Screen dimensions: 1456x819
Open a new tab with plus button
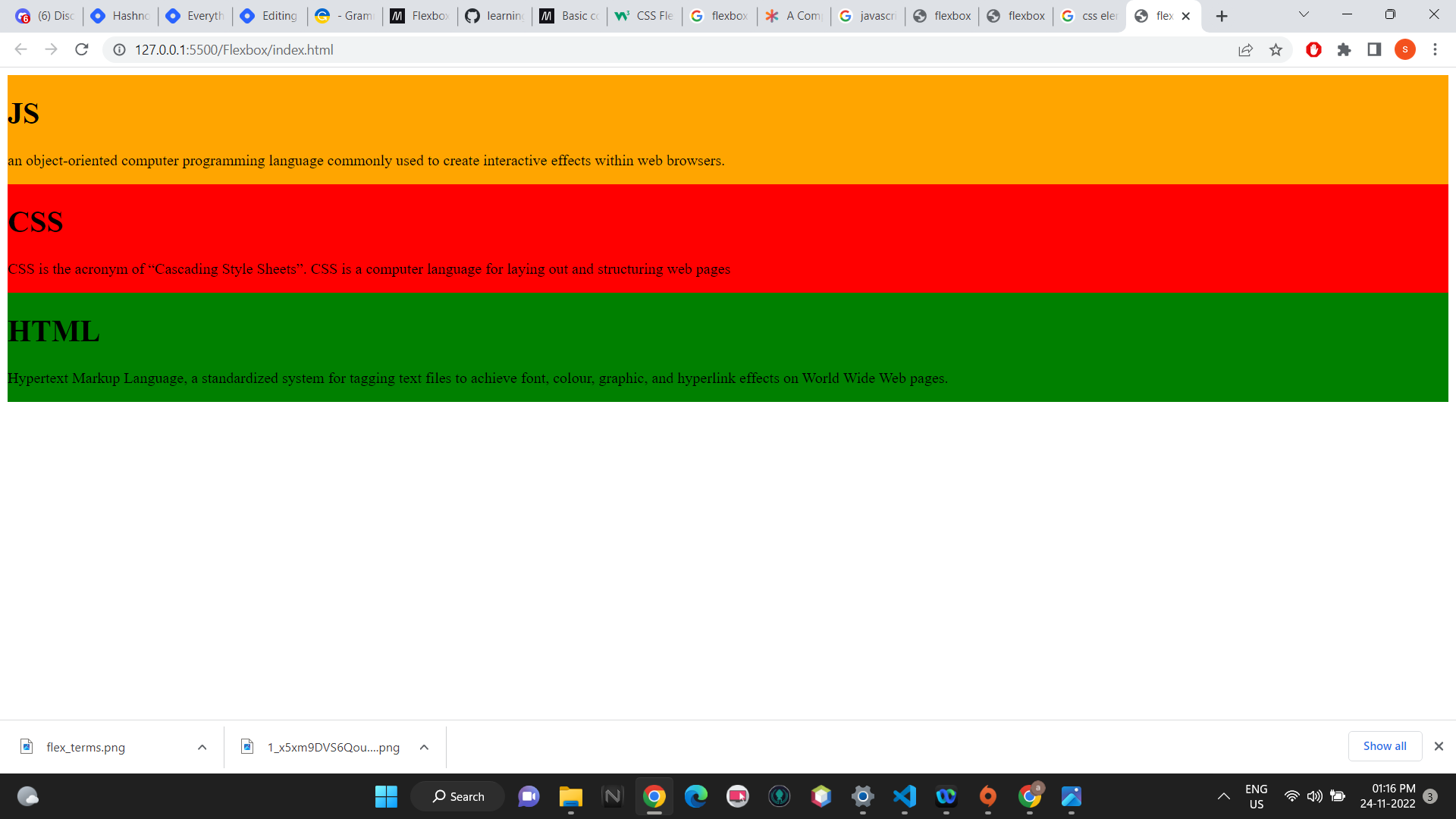click(x=1222, y=16)
